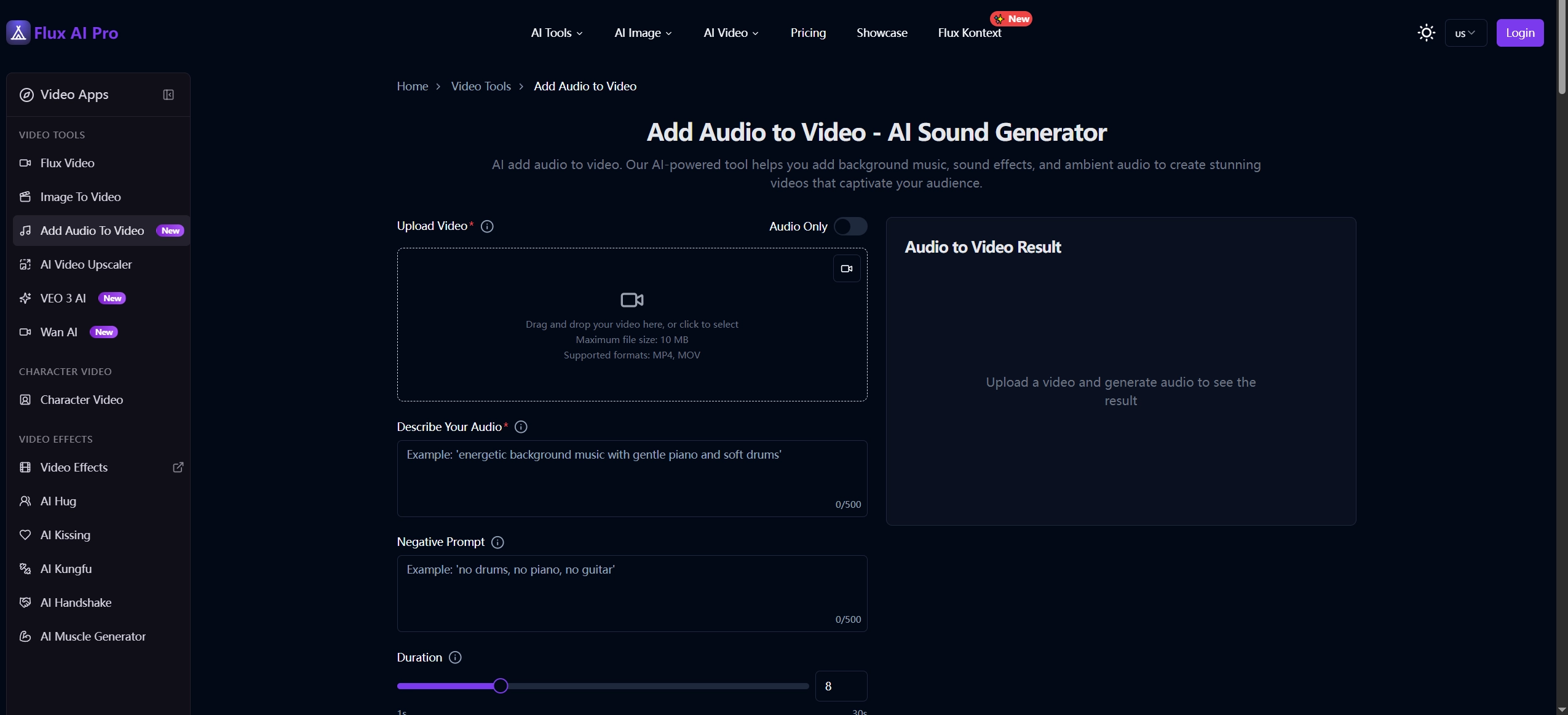
Task: Collapse the Video Apps panel
Action: pyautogui.click(x=168, y=95)
